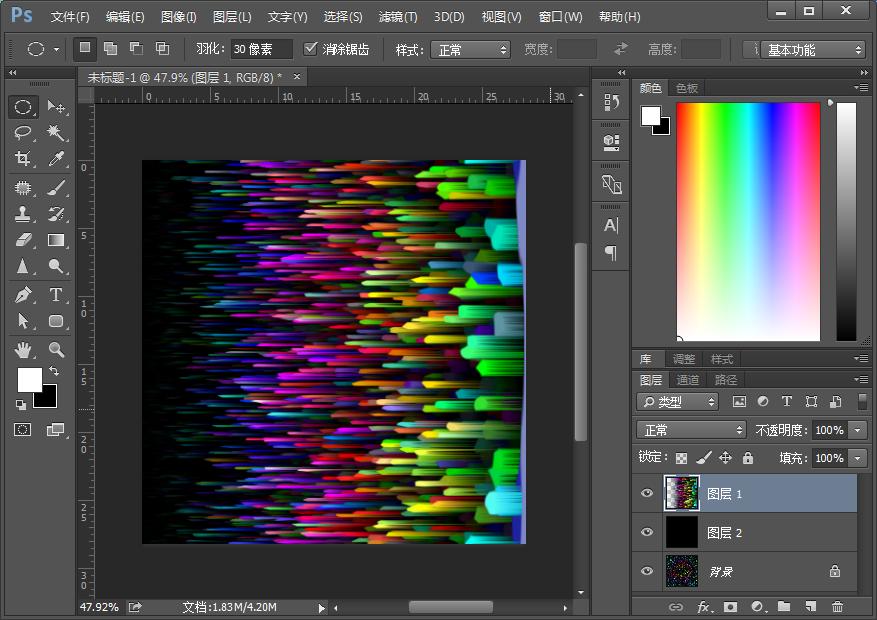Image resolution: width=877 pixels, height=620 pixels.
Task: Select the Zoom tool
Action: (56, 349)
